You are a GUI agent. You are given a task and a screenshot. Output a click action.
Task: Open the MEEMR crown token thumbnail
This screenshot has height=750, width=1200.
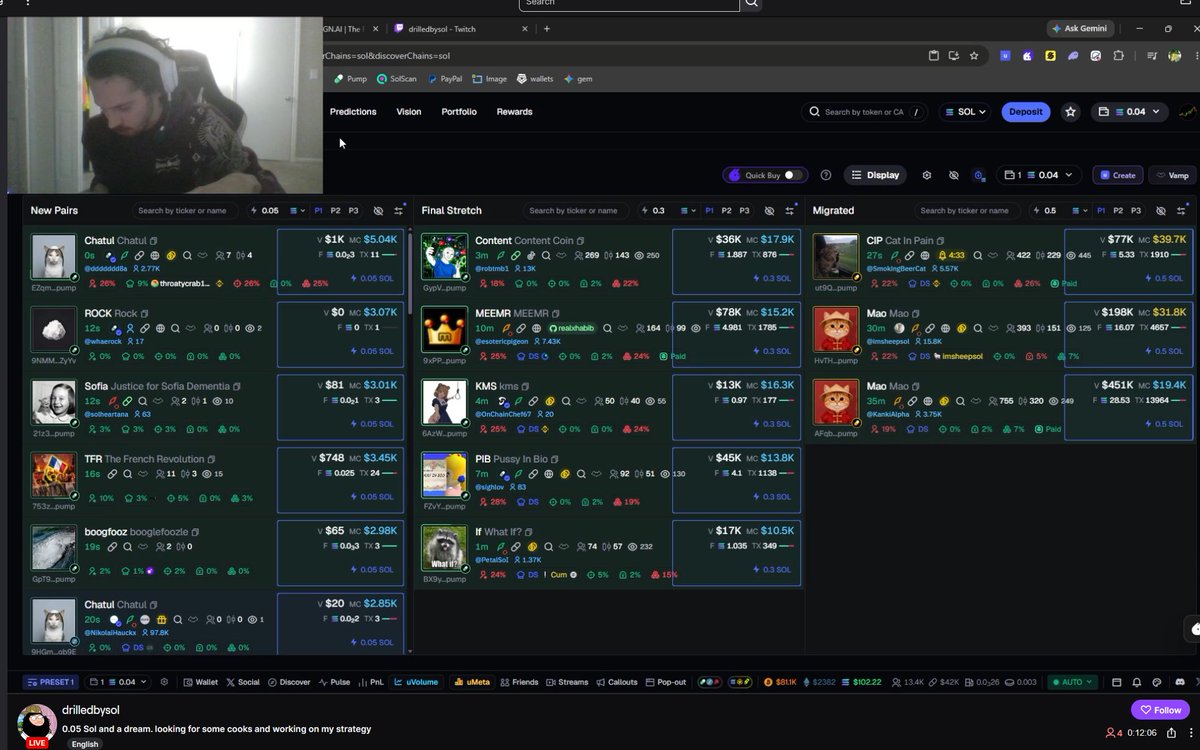pyautogui.click(x=444, y=330)
